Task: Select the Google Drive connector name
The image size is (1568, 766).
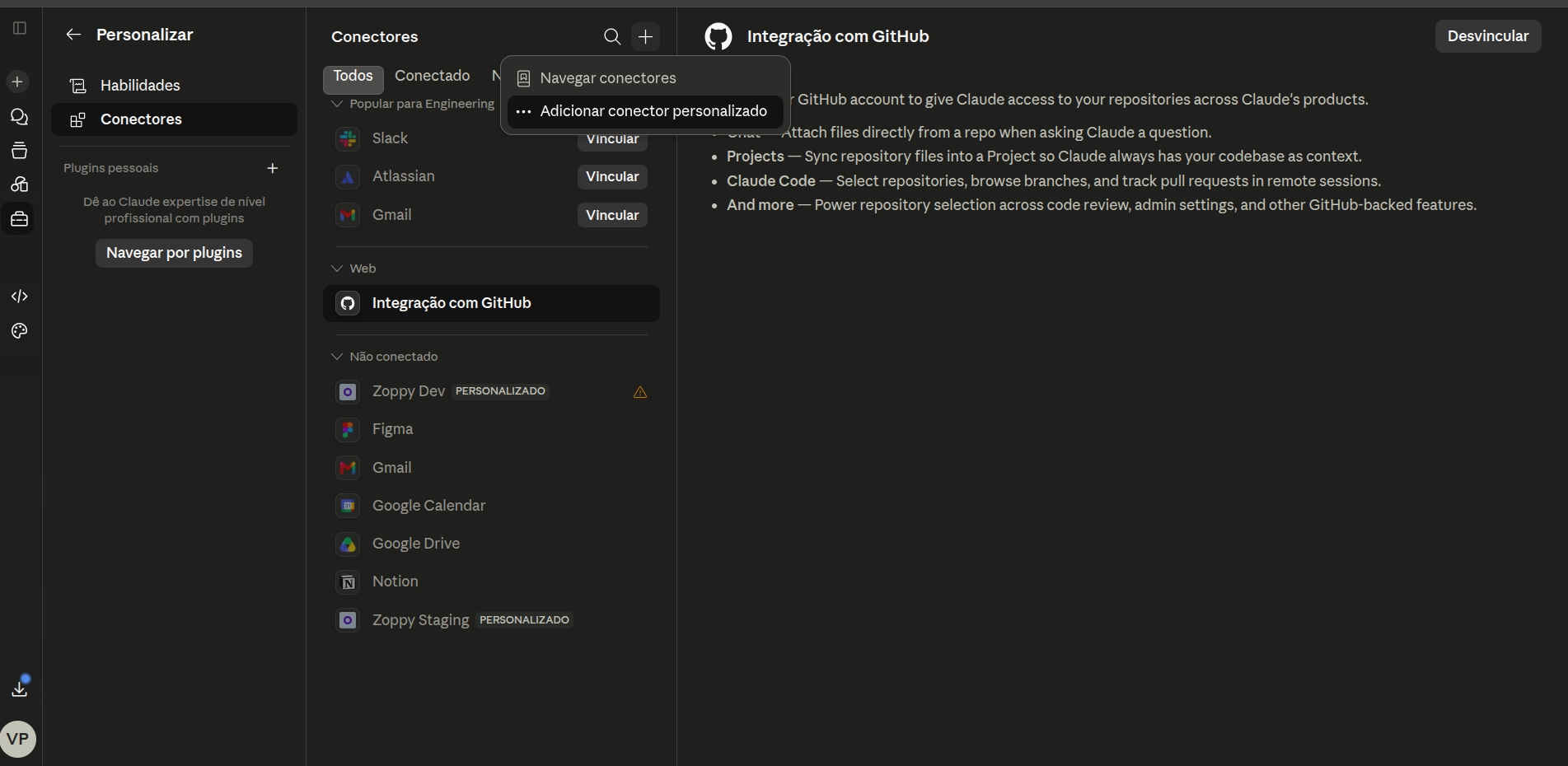Action: pos(416,544)
